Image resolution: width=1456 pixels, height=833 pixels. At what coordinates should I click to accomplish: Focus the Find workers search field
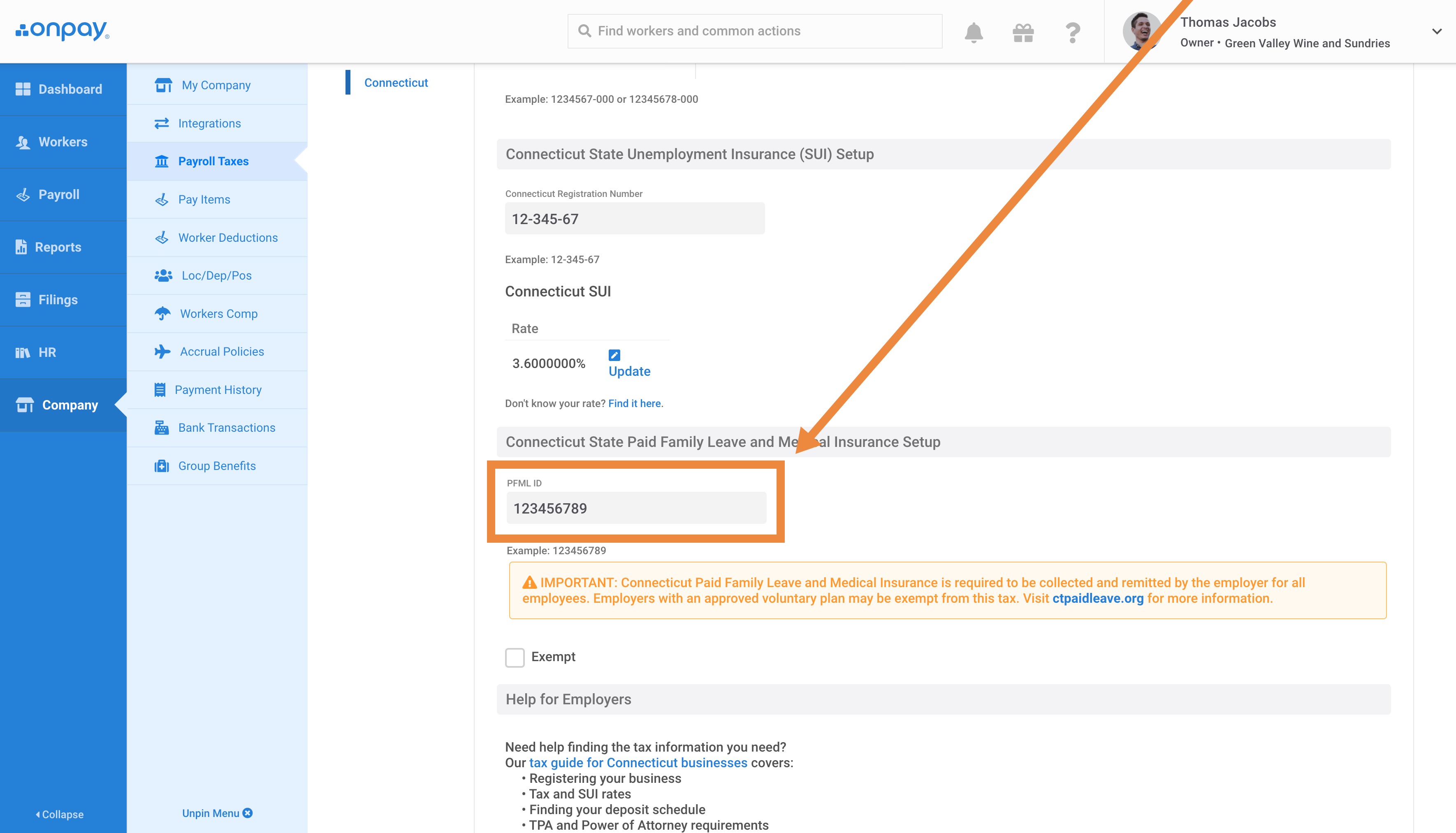tap(755, 31)
